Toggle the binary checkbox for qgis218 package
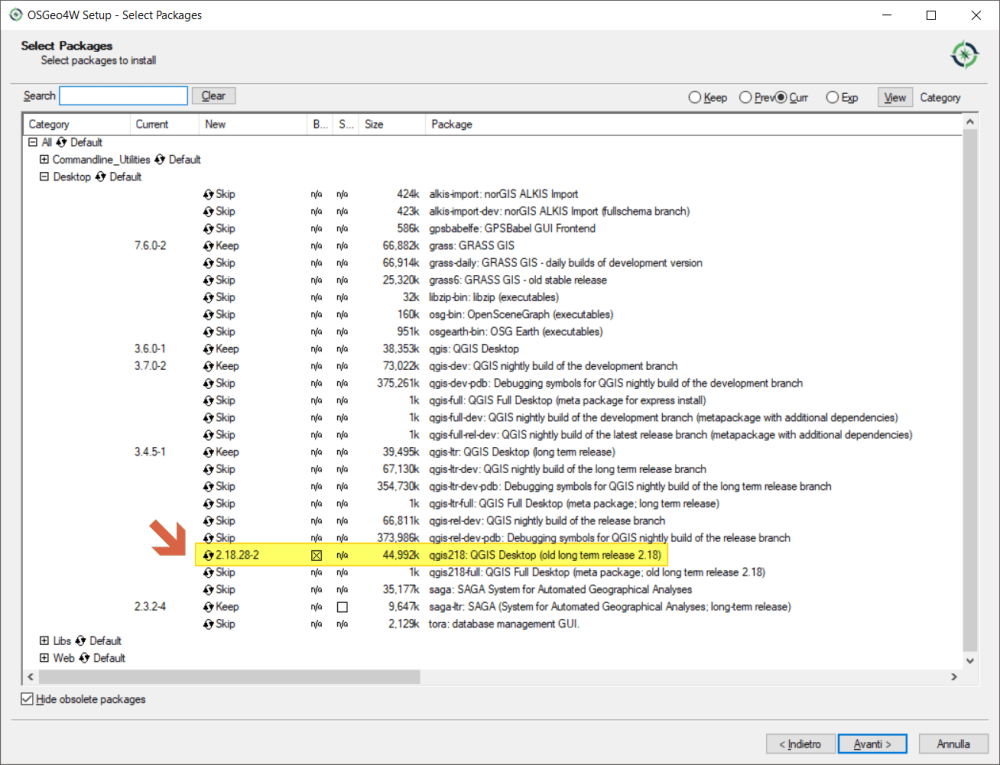 [x=316, y=555]
